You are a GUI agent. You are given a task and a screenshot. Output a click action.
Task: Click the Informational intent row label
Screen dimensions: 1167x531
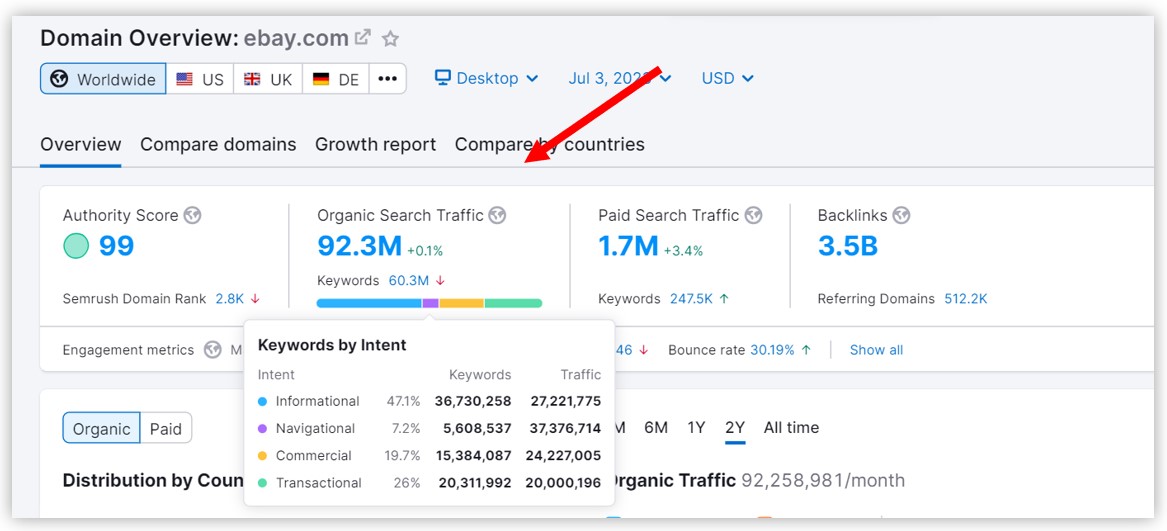coord(317,401)
